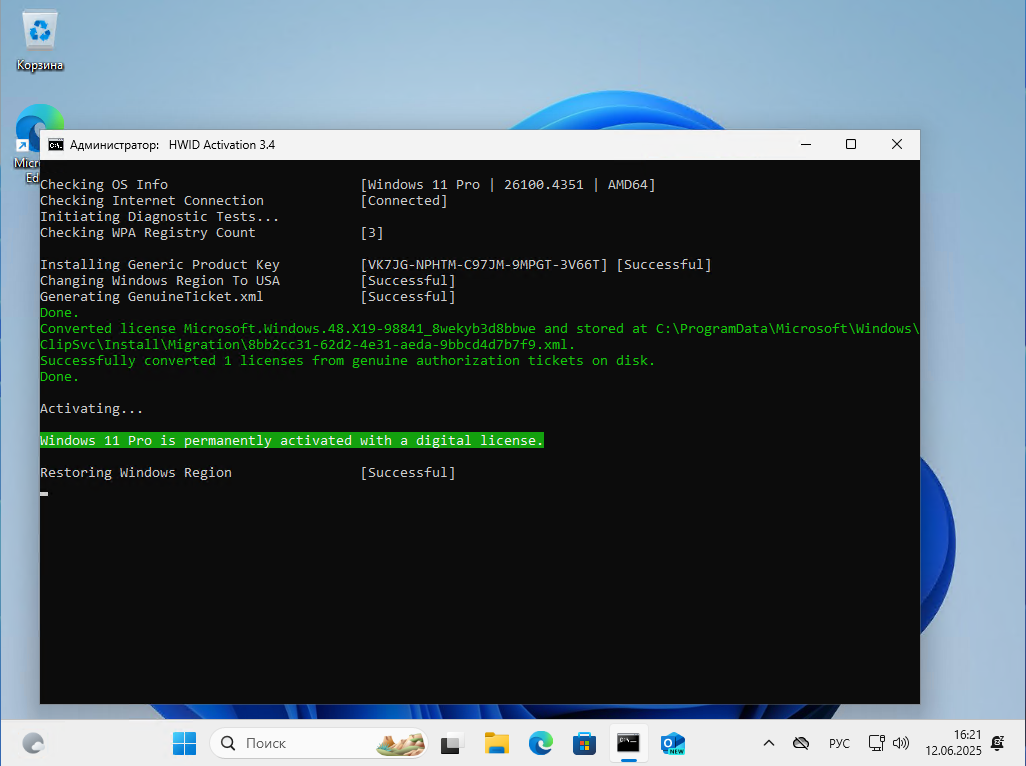Open the Microsoft Edge desktop shortcut
This screenshot has width=1026, height=766.
(27, 144)
